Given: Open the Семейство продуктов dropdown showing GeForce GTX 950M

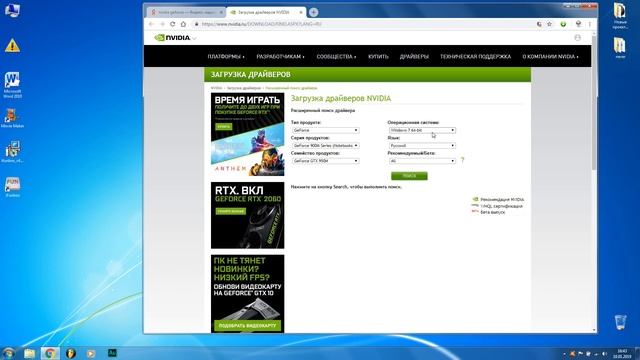Looking at the screenshot, I should pyautogui.click(x=325, y=161).
